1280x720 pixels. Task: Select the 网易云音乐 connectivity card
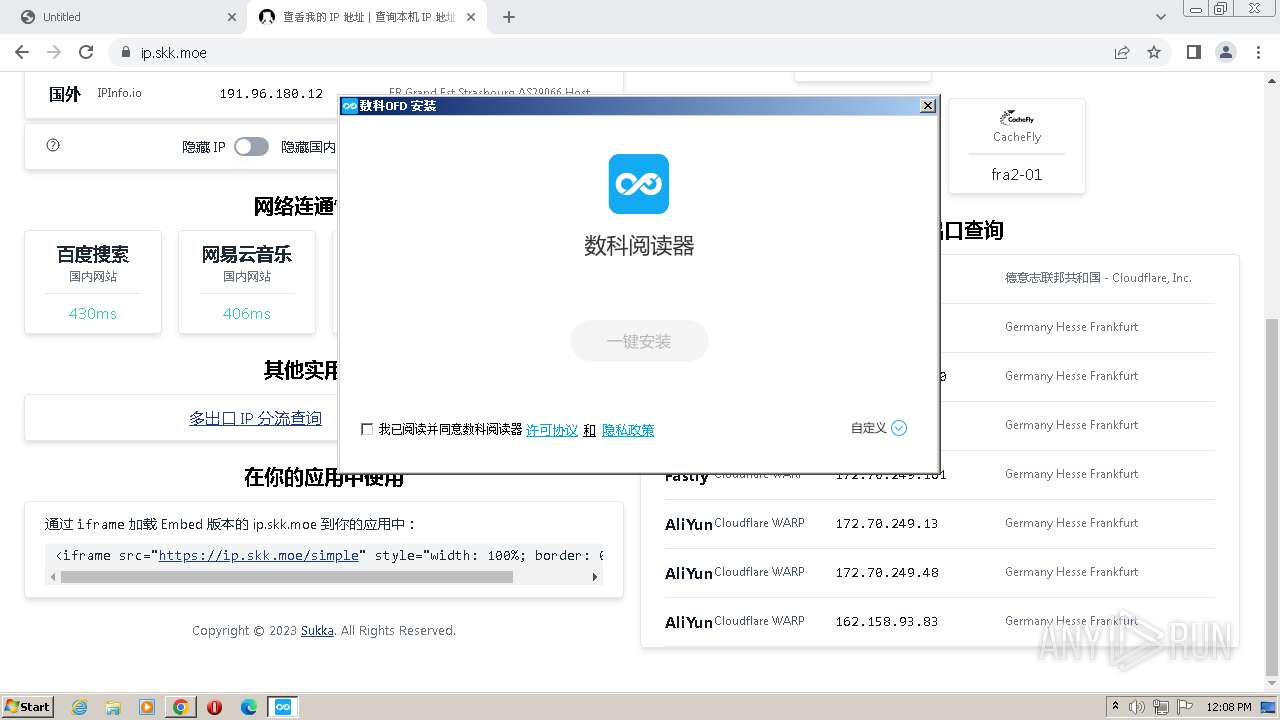pyautogui.click(x=247, y=282)
